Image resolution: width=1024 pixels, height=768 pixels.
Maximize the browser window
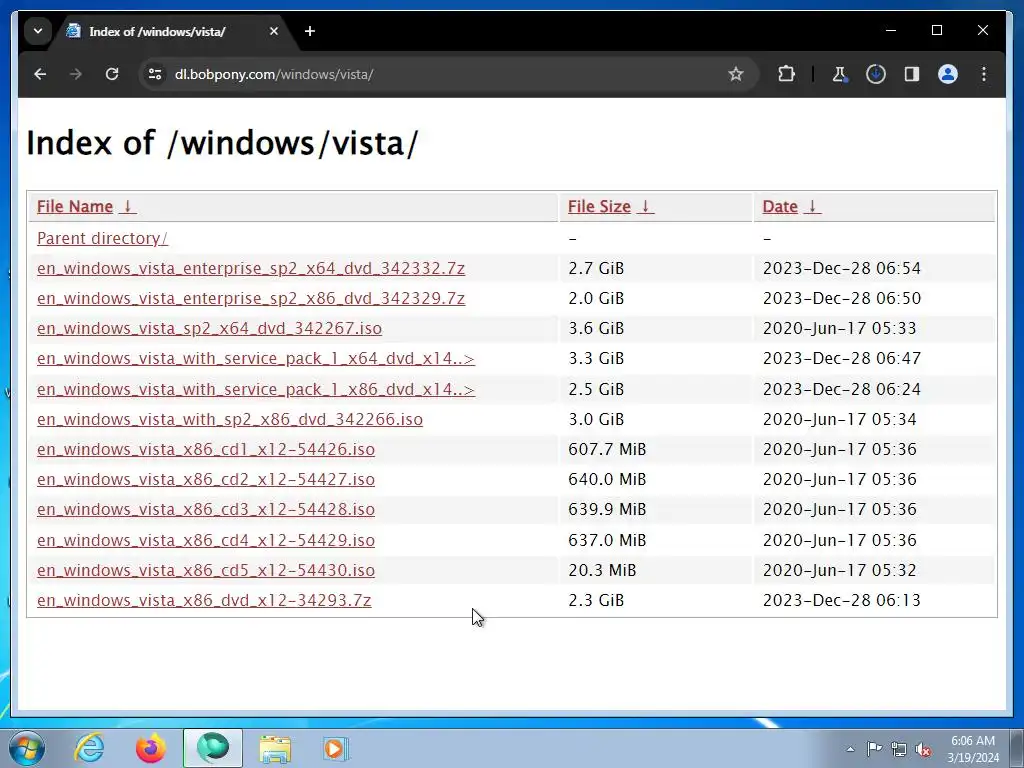(936, 30)
